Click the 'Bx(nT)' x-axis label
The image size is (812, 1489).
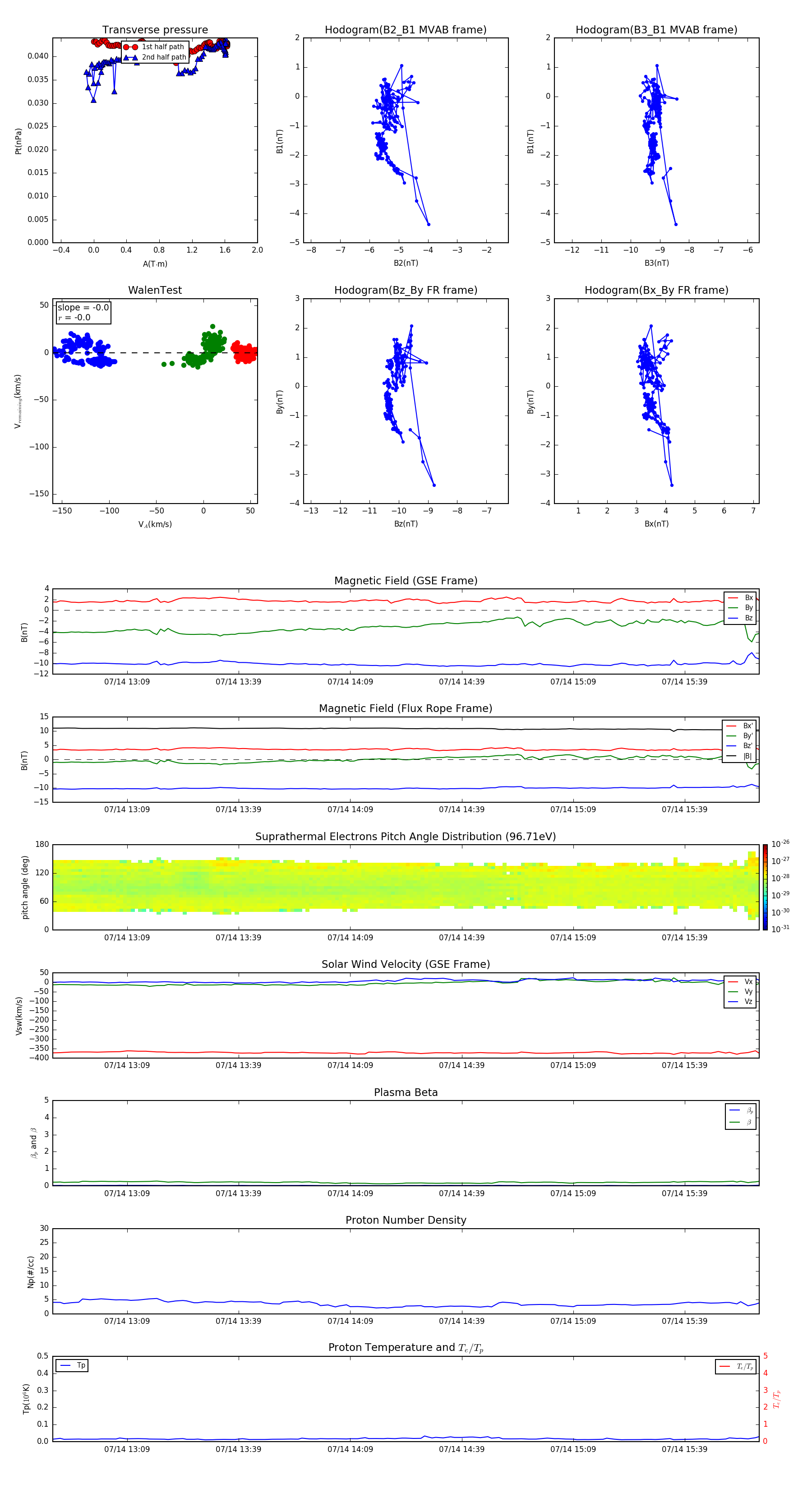pyautogui.click(x=656, y=524)
